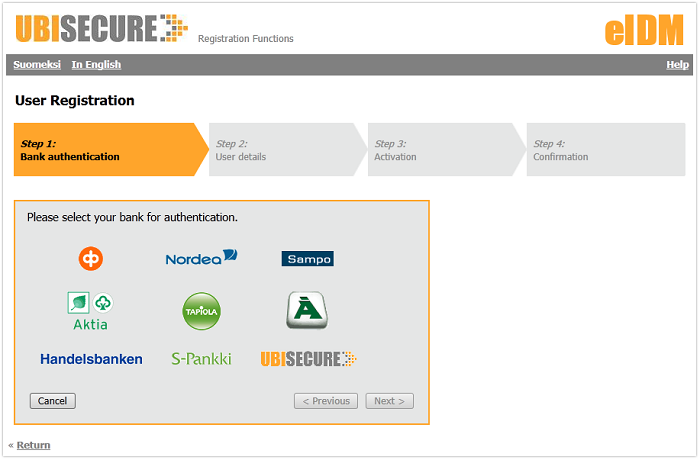Image resolution: width=700 pixels, height=460 pixels.
Task: Click the 'User Registration' heading
Action: 75,100
